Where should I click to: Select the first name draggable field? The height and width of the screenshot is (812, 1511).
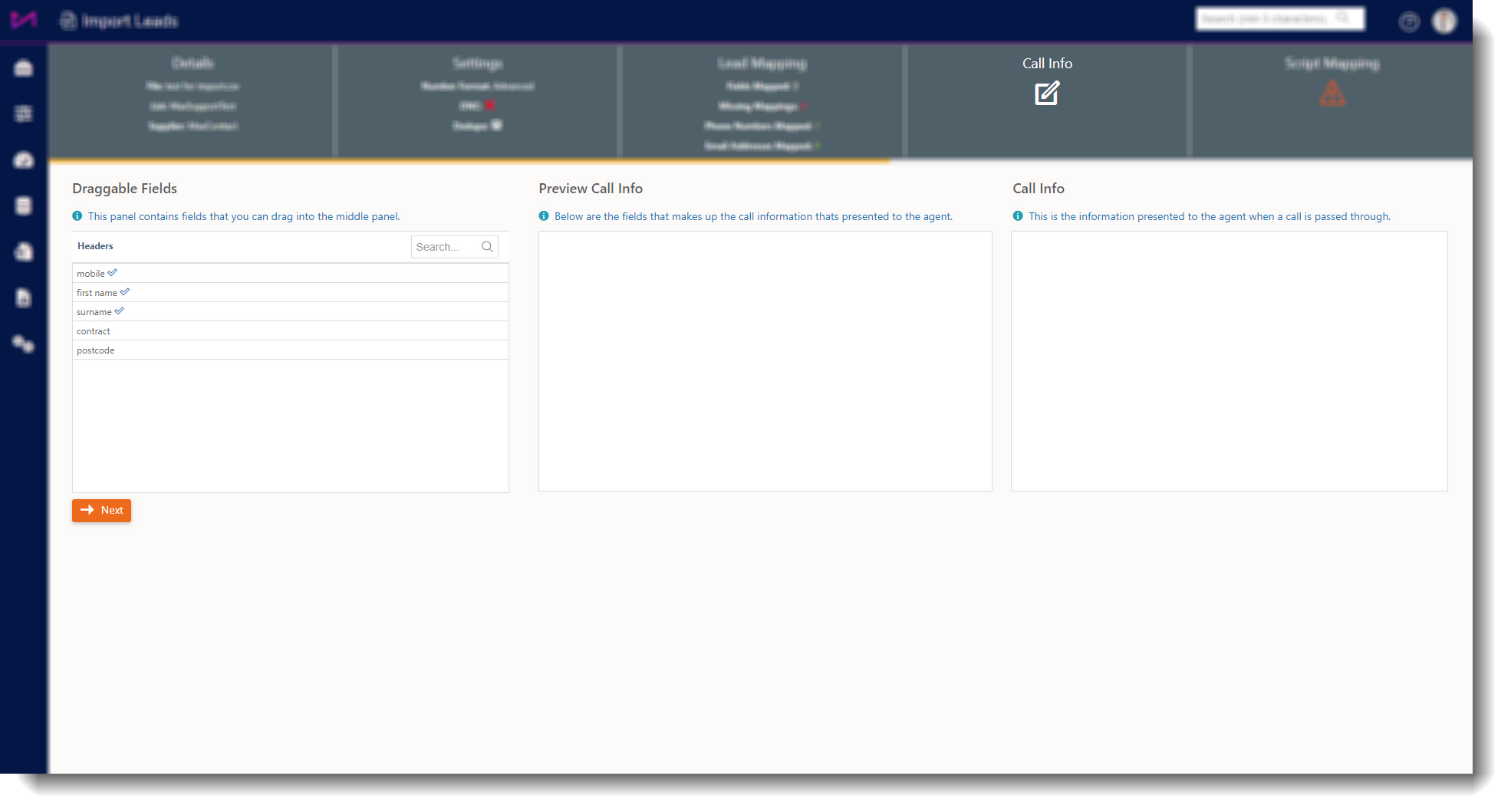click(290, 293)
